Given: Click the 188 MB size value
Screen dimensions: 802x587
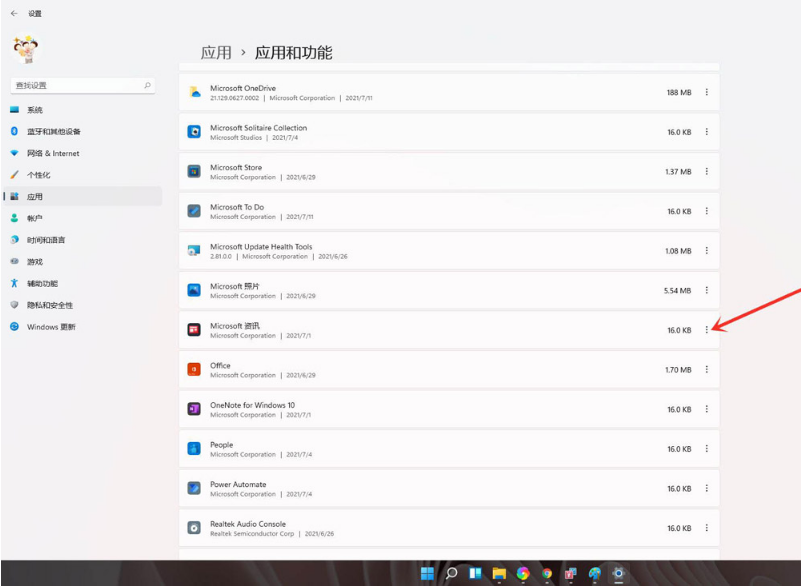Looking at the screenshot, I should tap(679, 93).
